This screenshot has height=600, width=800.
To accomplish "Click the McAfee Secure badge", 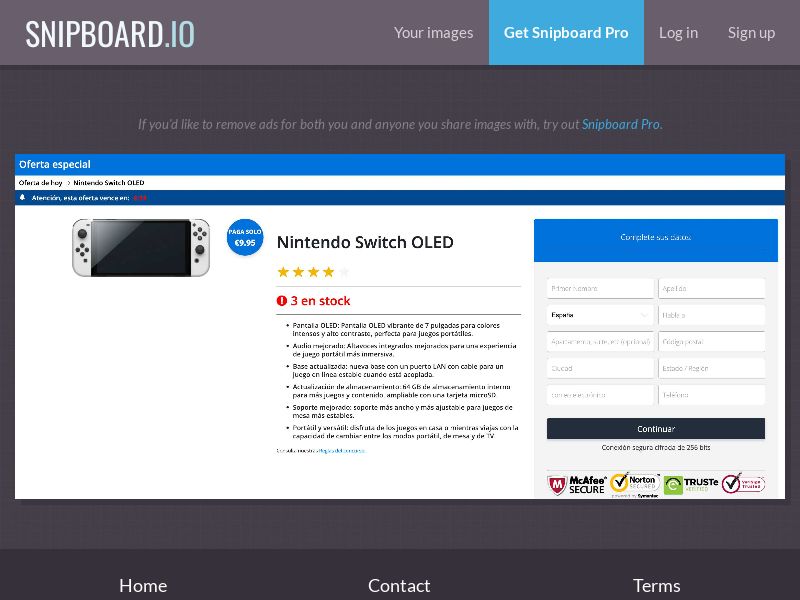I will (576, 485).
